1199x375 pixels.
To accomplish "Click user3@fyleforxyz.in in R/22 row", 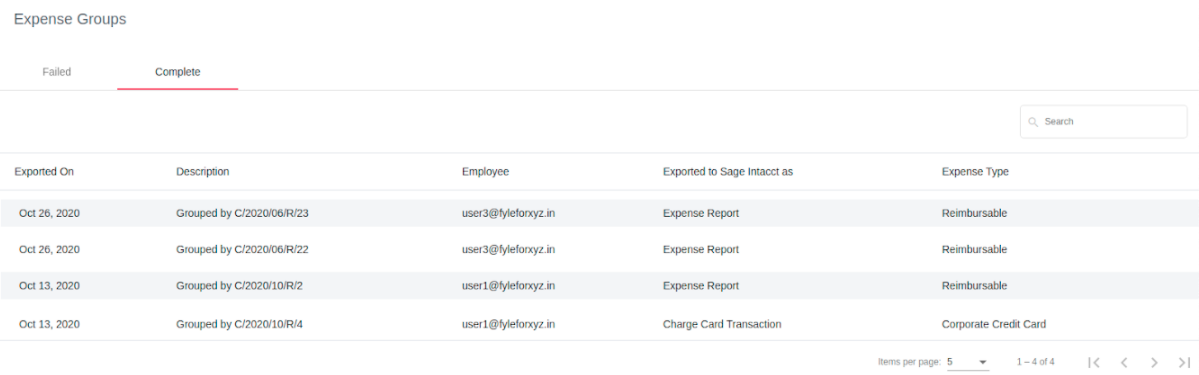I will (x=509, y=249).
